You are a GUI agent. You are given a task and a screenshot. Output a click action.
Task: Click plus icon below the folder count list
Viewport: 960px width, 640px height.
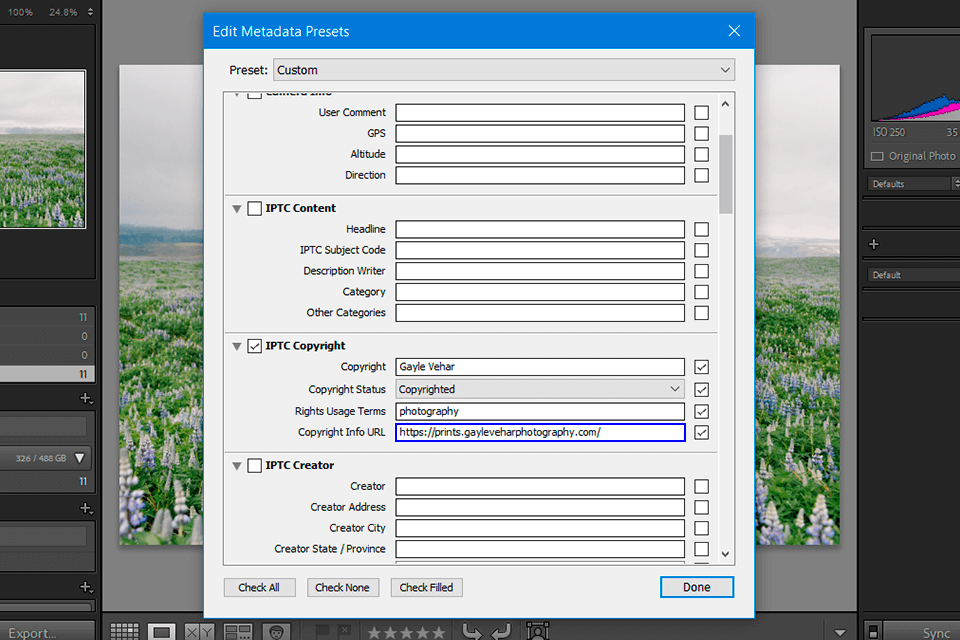click(86, 399)
